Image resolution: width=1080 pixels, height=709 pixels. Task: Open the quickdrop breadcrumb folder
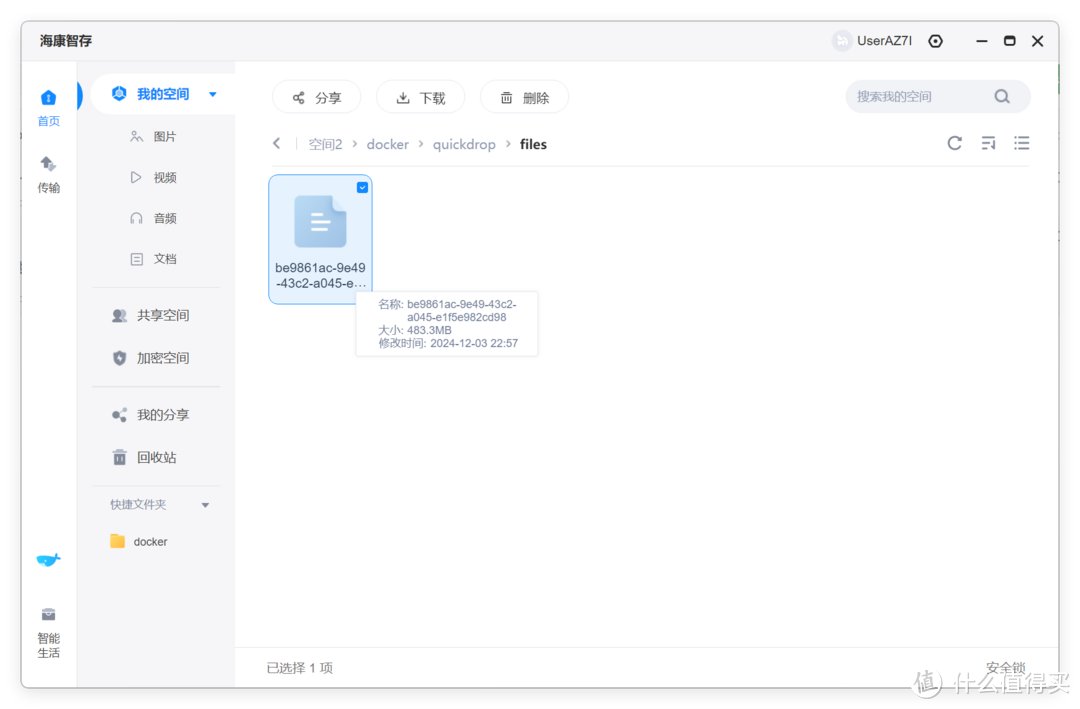[464, 143]
